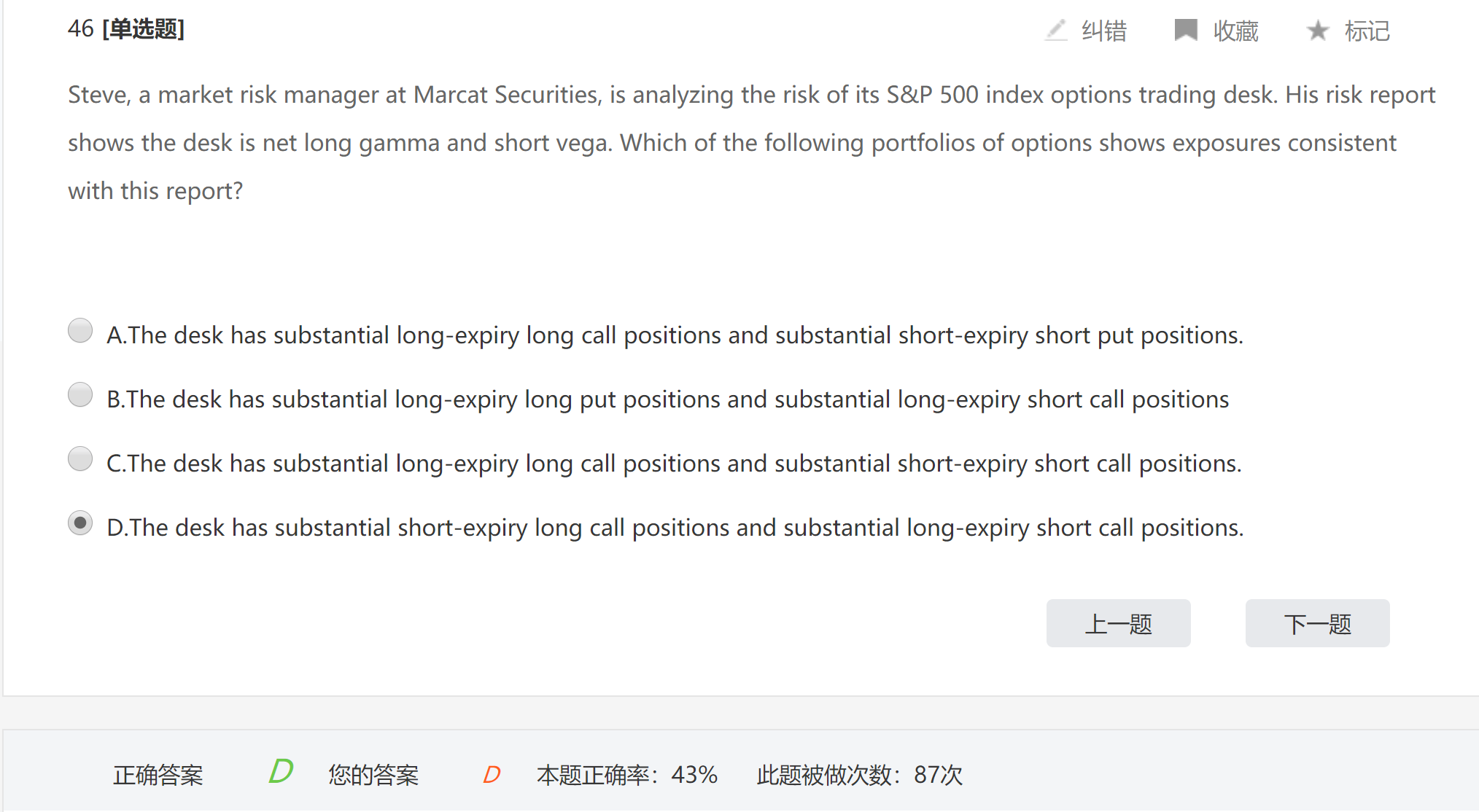1479x812 pixels.
Task: Click the bookmark favorite icon
Action: (x=1186, y=31)
